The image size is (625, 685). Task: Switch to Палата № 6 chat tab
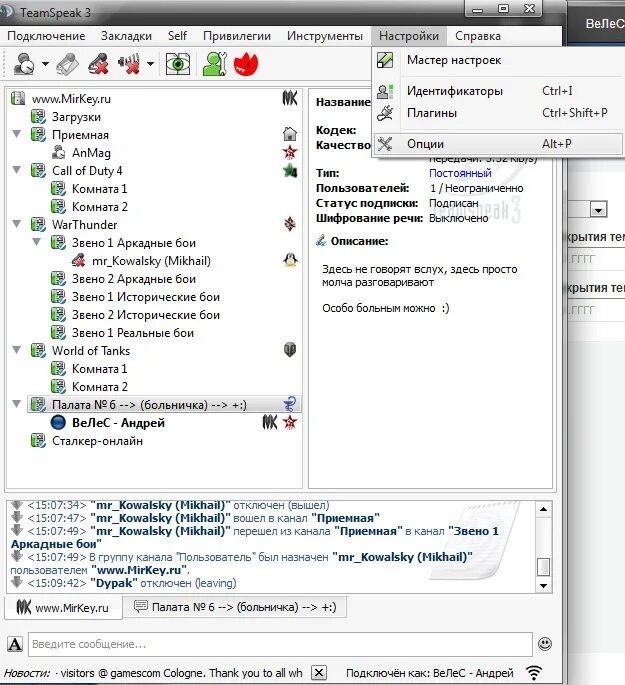(x=235, y=607)
